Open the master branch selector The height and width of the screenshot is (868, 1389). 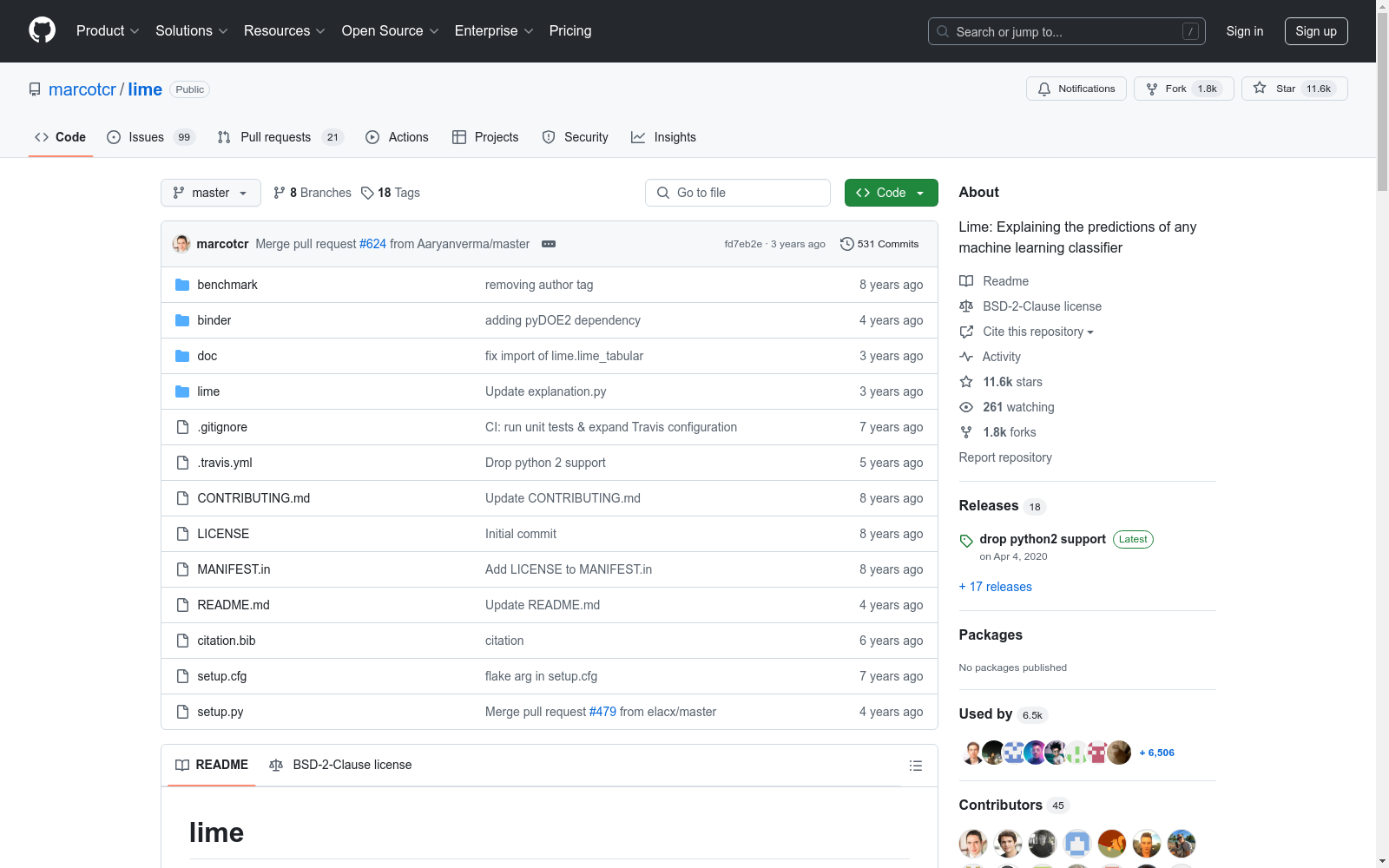(211, 193)
